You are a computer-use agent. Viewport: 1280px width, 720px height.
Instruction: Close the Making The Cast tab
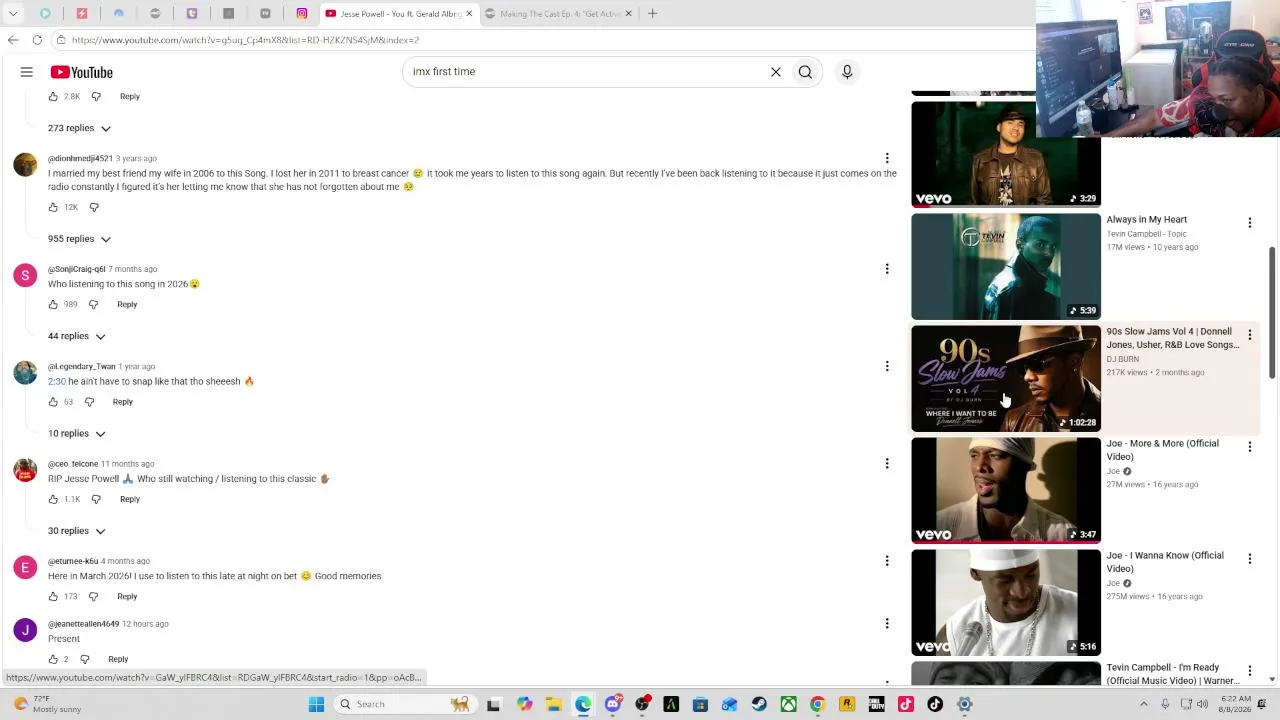pyautogui.click(x=628, y=14)
